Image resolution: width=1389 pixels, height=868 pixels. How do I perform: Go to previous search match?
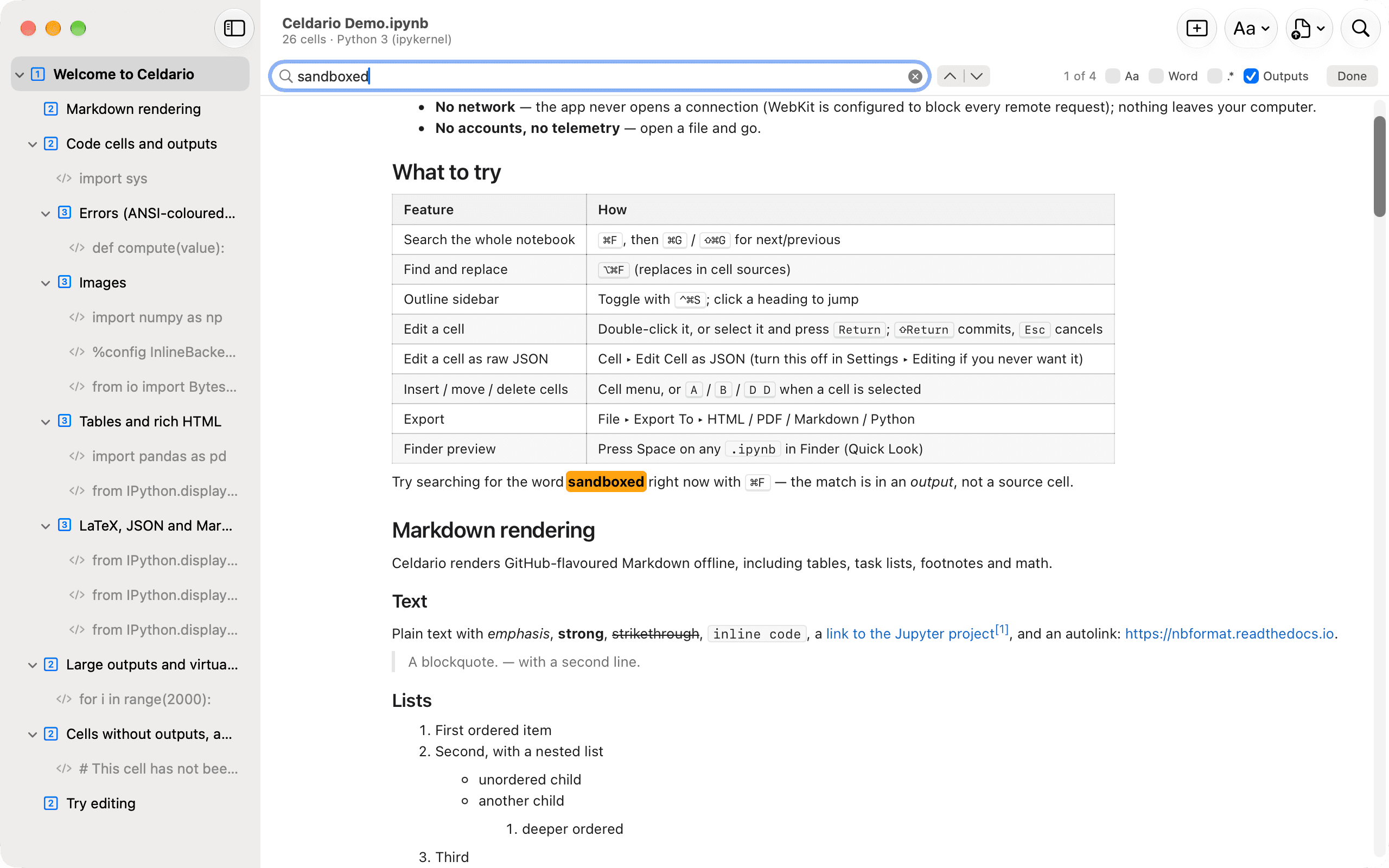[x=950, y=76]
